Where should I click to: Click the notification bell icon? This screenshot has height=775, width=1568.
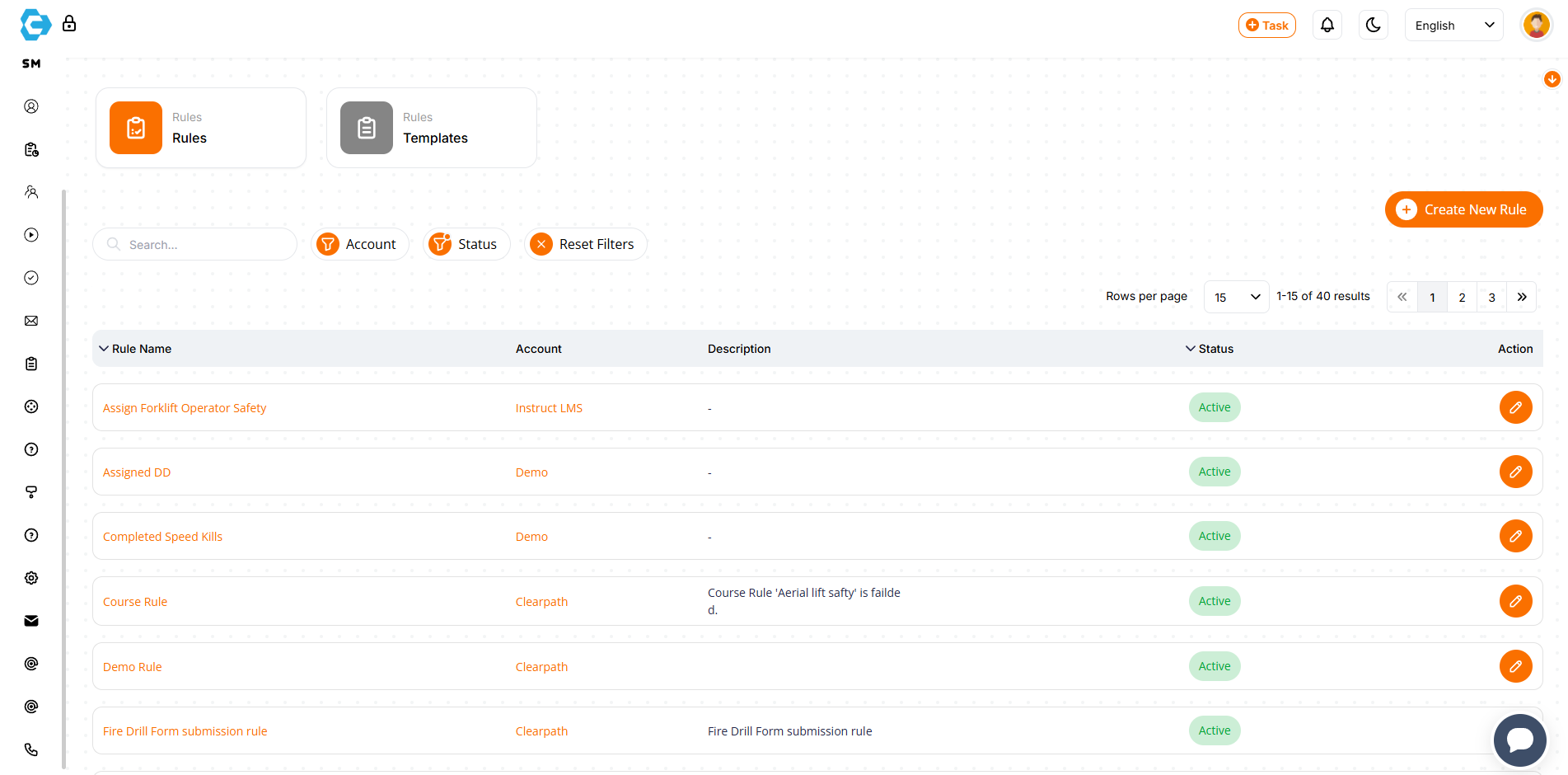pos(1327,26)
